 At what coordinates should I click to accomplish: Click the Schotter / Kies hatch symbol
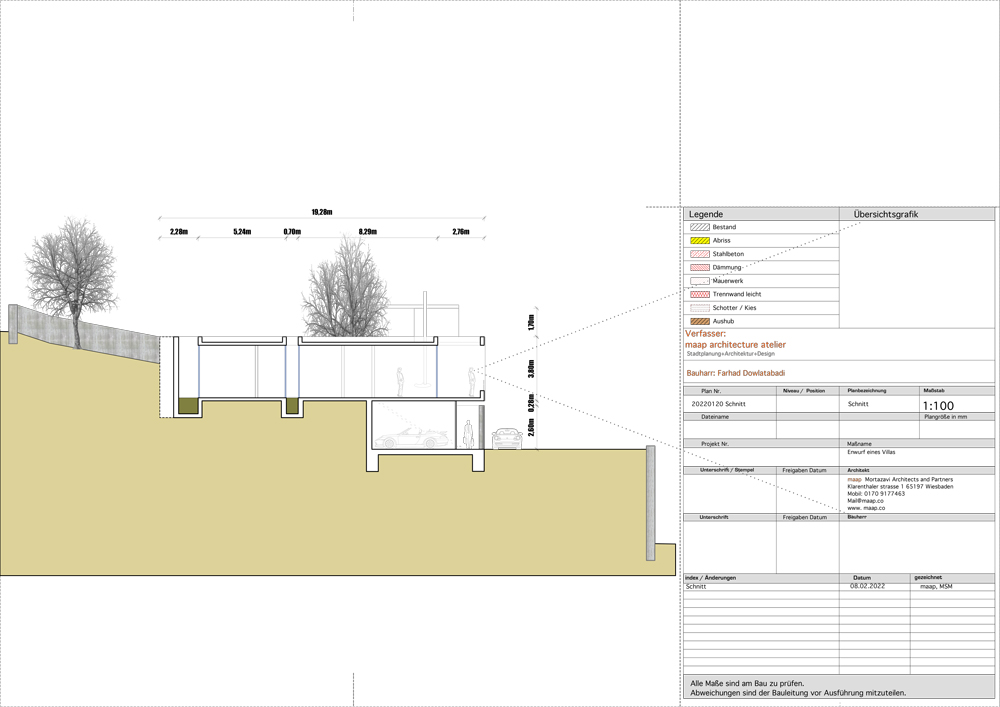(x=699, y=308)
